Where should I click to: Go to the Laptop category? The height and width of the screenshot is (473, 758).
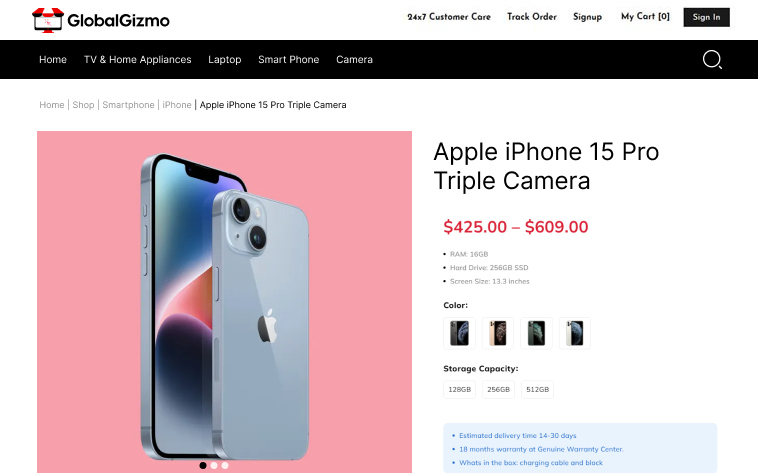pos(225,60)
